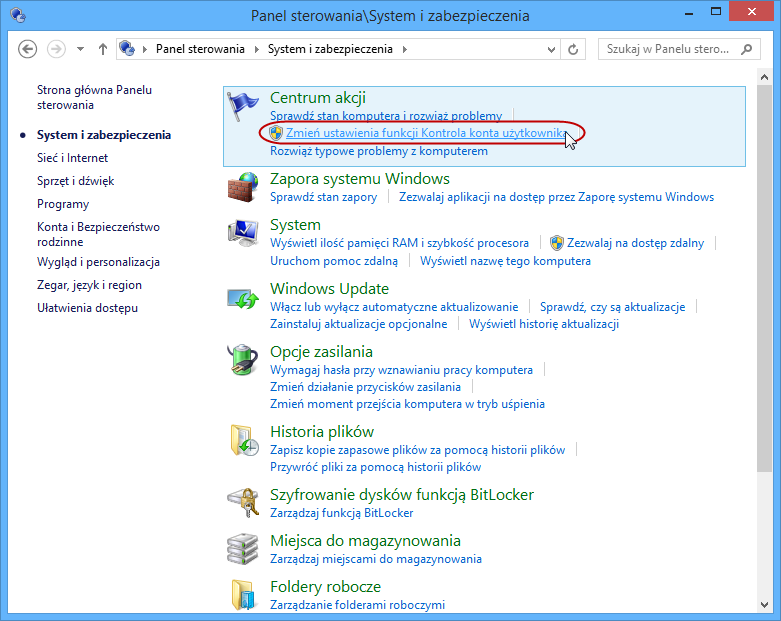Open the Centrum akcji heading

click(318, 98)
